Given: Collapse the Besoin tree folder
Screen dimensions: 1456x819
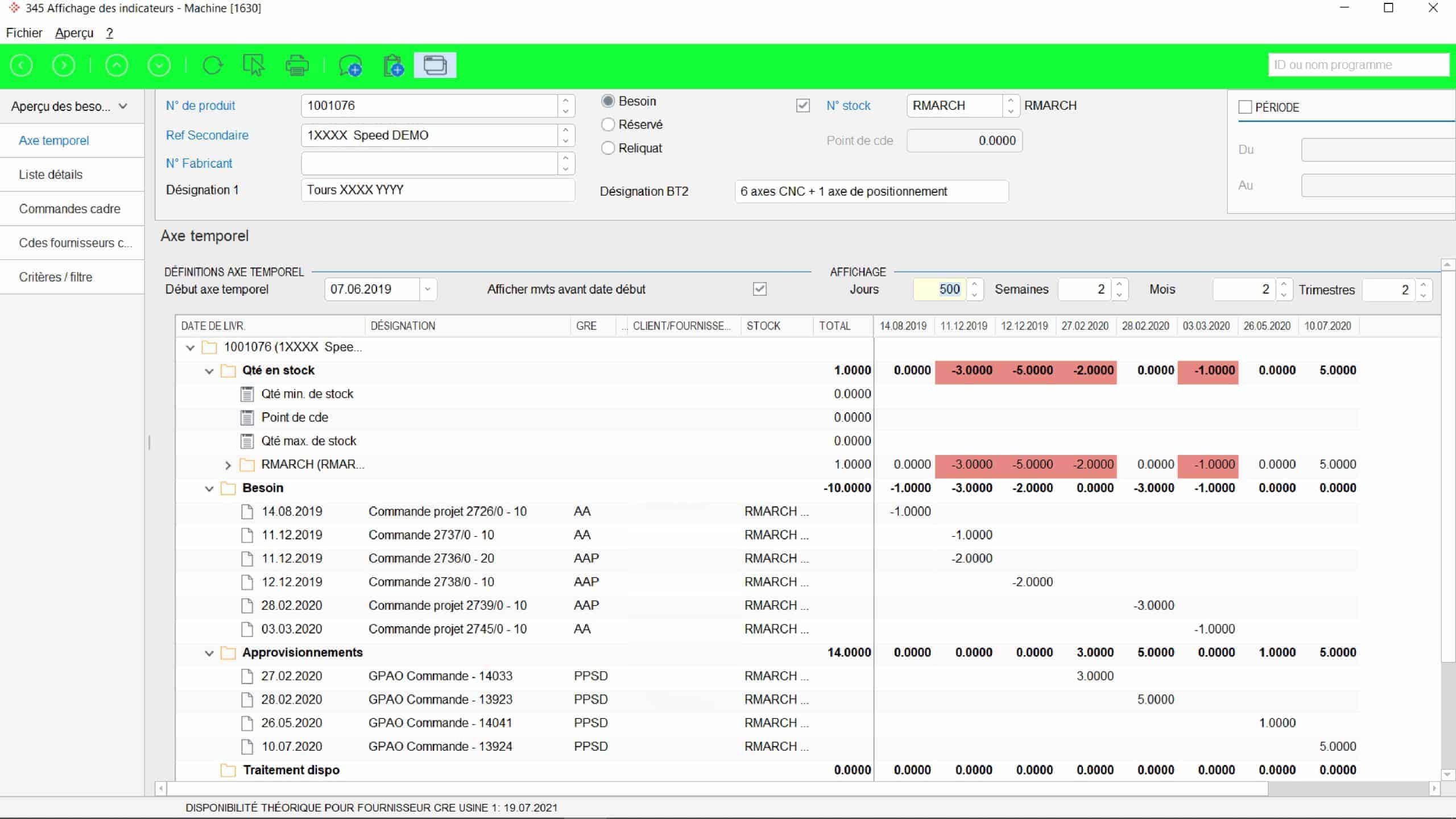Looking at the screenshot, I should pyautogui.click(x=209, y=489).
